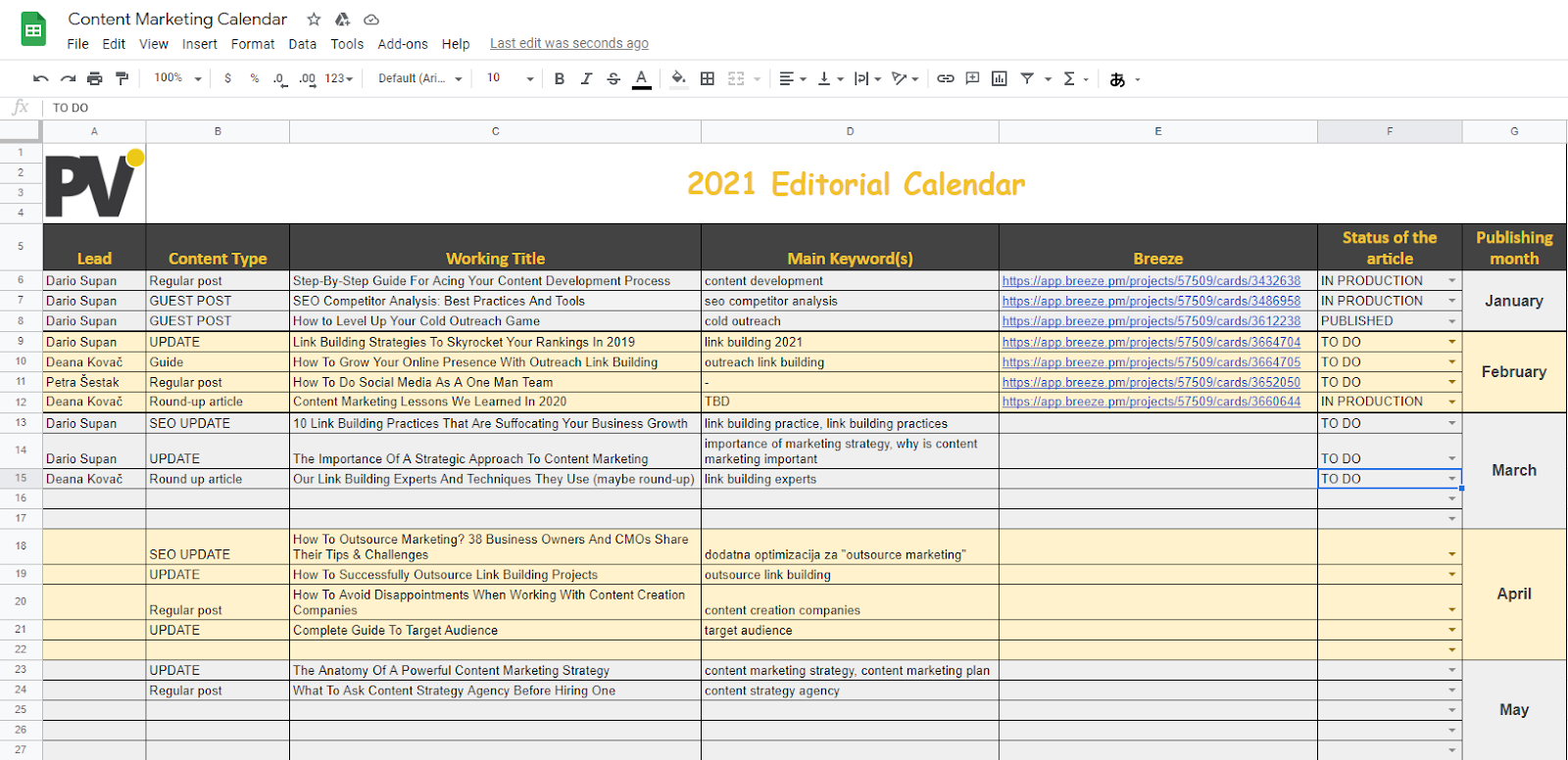Screen dimensions: 1568x760
Task: Open the Google Sheets home icon
Action: click(33, 30)
